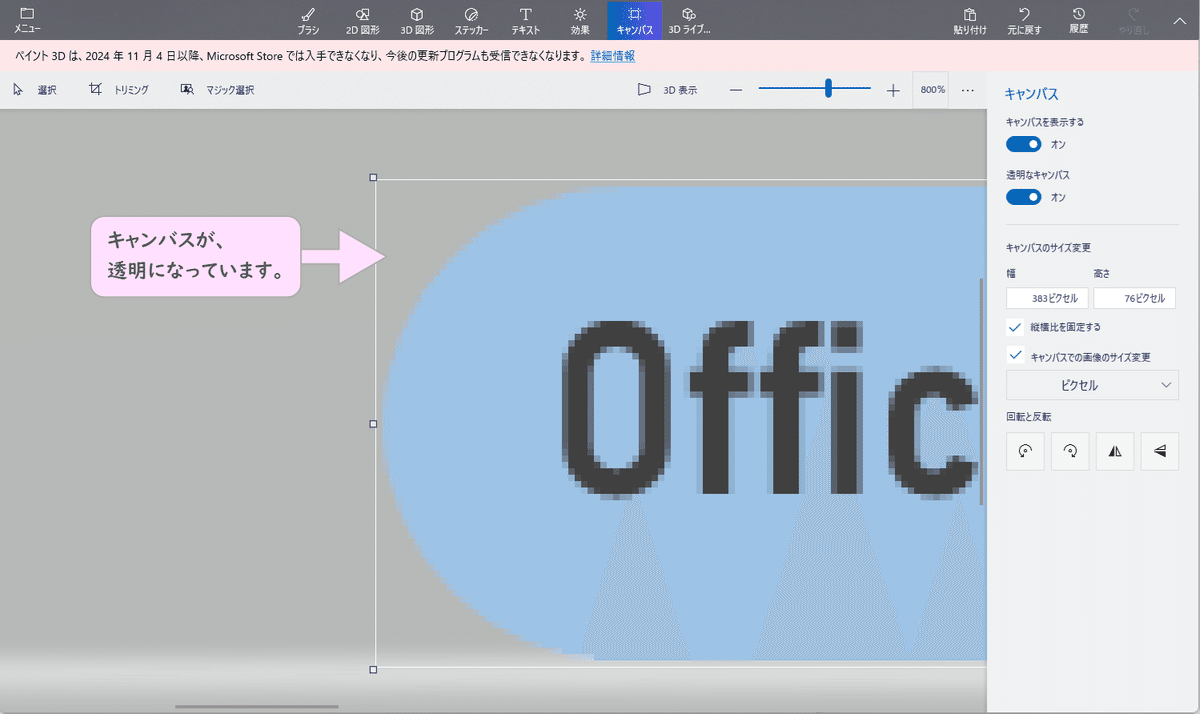
Task: Open the 履歴 history panel
Action: click(1078, 20)
